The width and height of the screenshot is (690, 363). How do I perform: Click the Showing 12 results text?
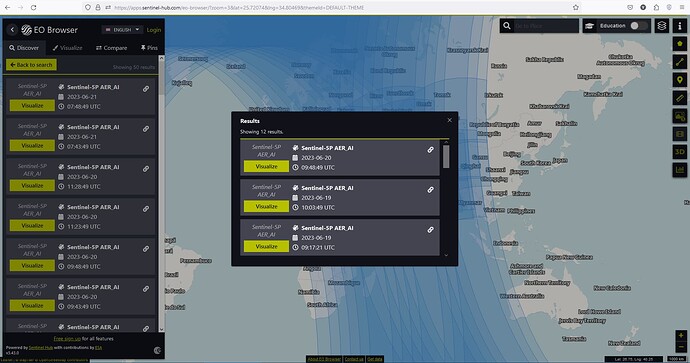pyautogui.click(x=262, y=132)
